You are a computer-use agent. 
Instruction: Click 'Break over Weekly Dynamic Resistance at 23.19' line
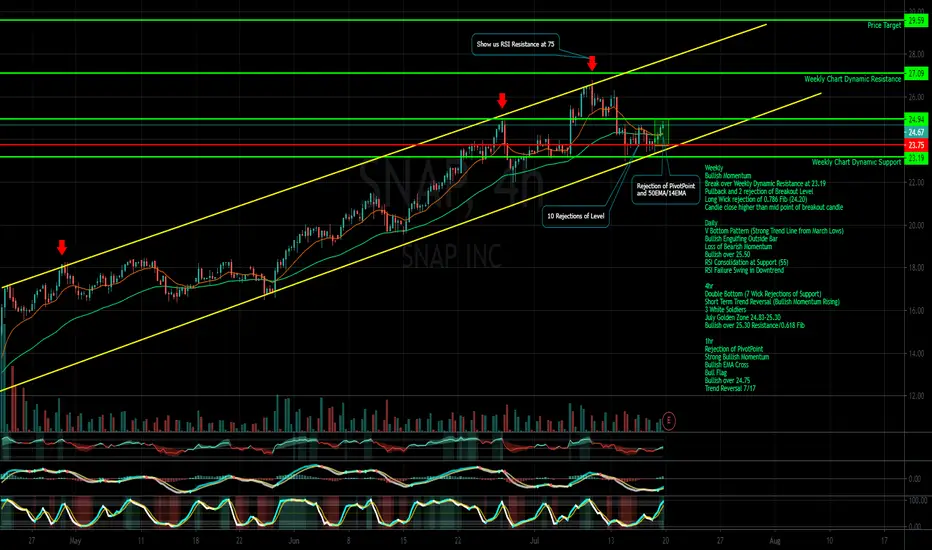click(765, 184)
